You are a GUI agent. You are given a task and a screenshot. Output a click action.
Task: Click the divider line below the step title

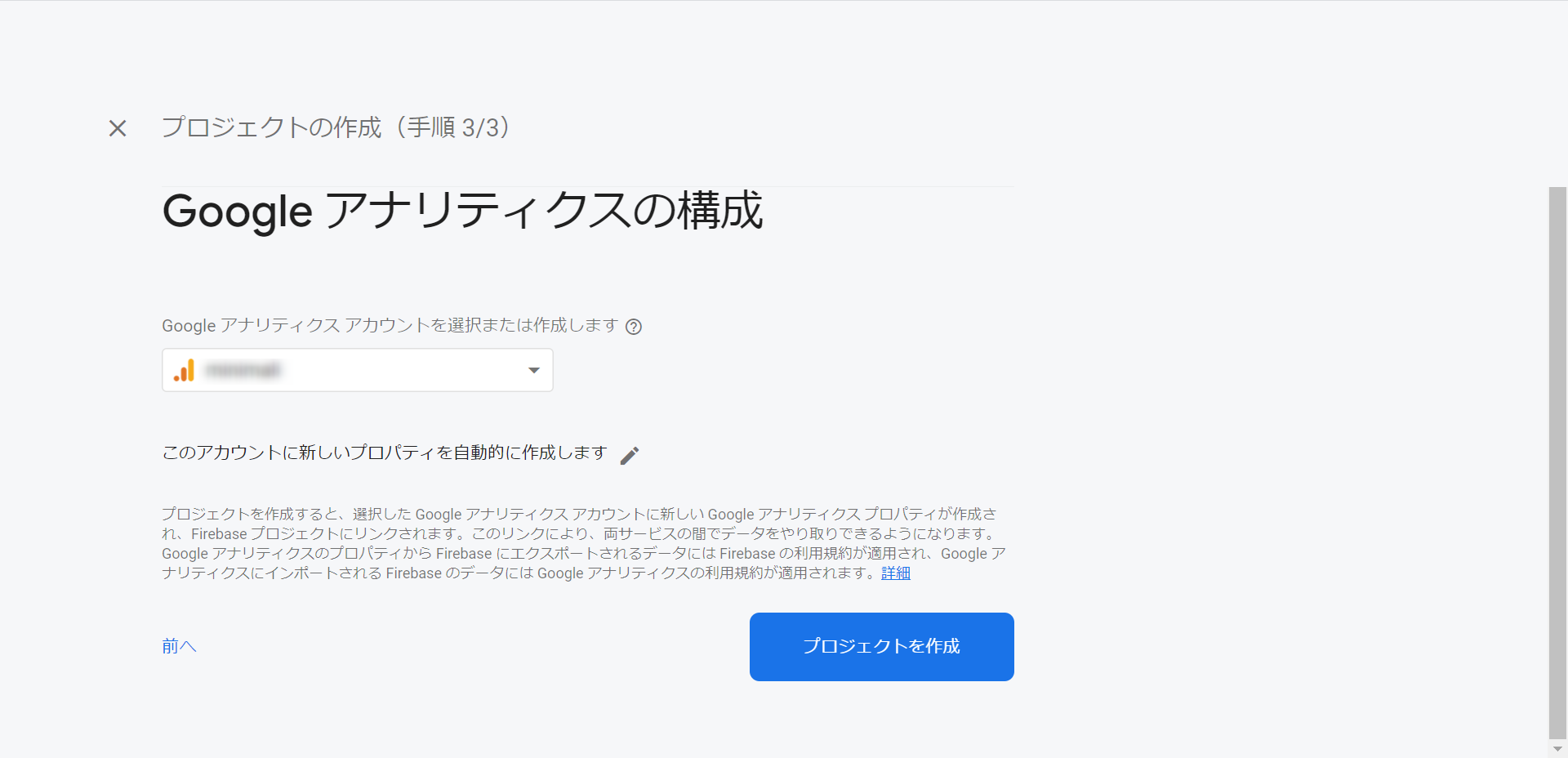point(588,186)
